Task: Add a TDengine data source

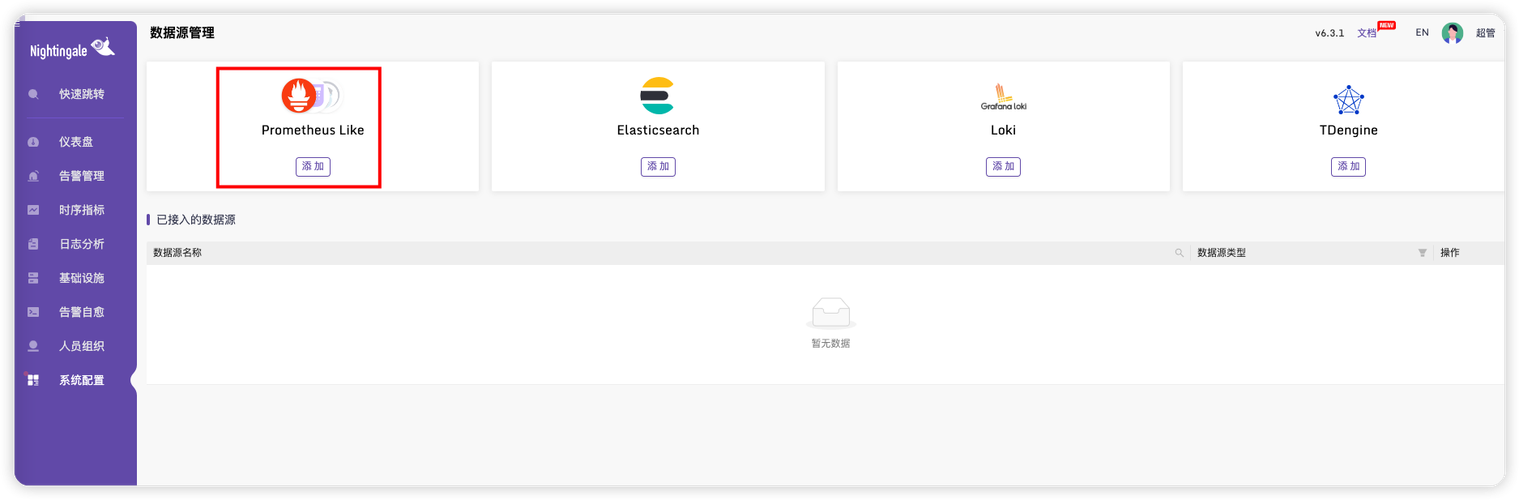Action: tap(1348, 166)
